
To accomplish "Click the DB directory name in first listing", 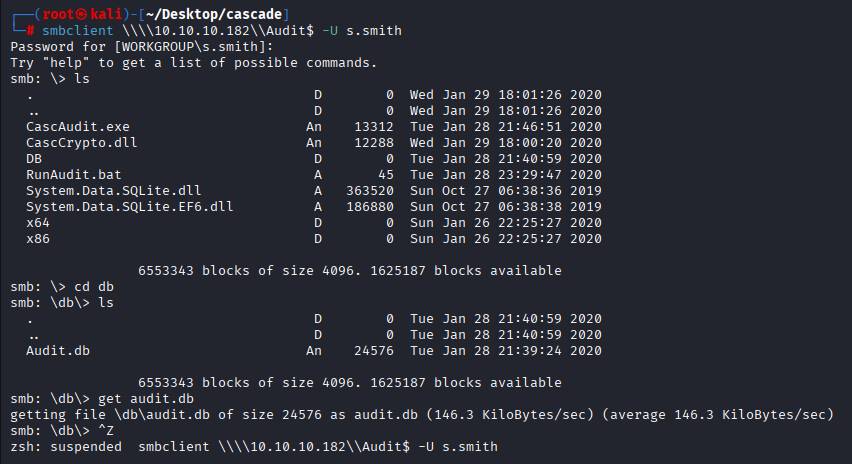I will [34, 159].
